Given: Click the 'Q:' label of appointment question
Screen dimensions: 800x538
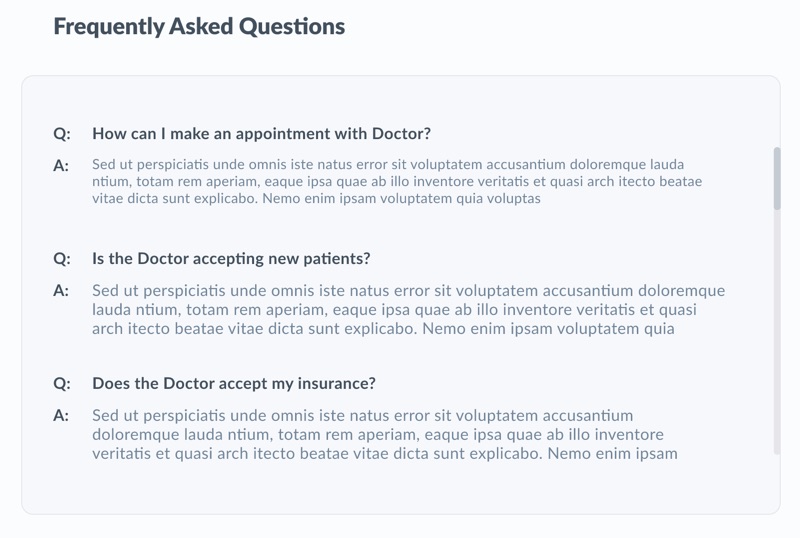Looking at the screenshot, I should (62, 134).
